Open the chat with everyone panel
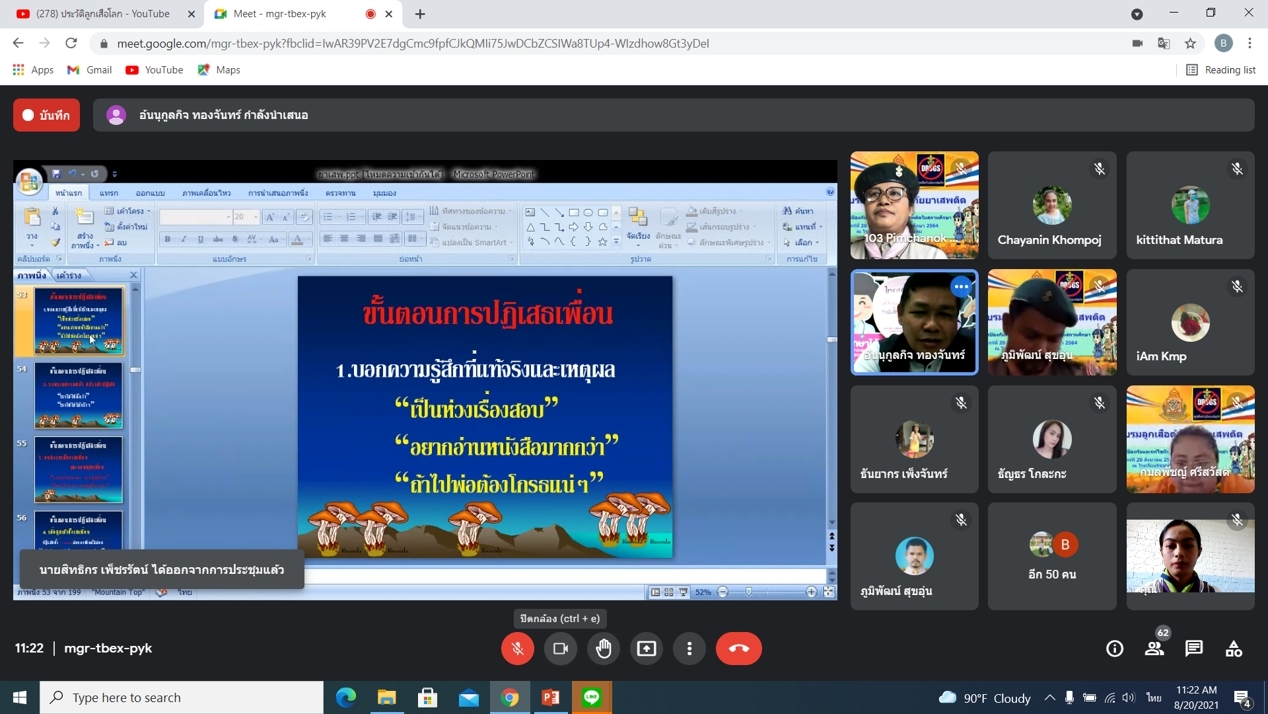The image size is (1268, 714). point(1194,648)
